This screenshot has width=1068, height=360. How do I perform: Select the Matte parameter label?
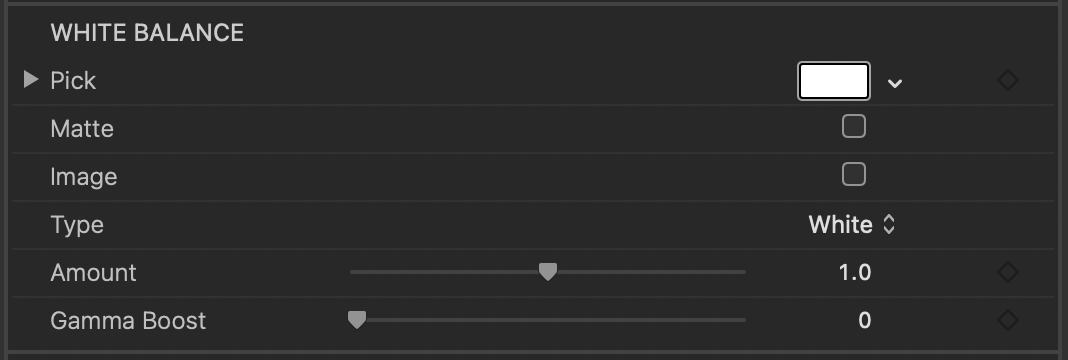pos(82,129)
